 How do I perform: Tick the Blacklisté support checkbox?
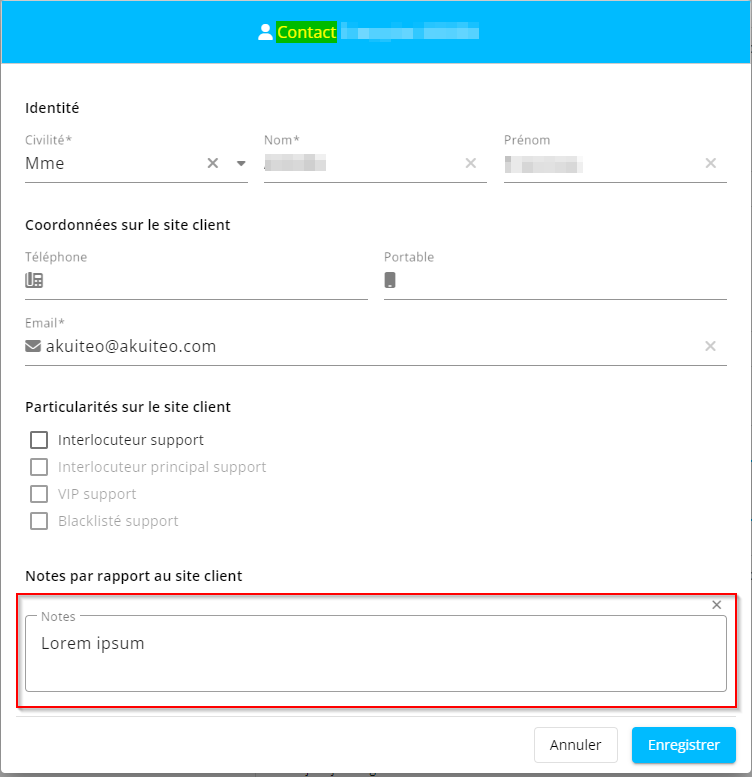coord(39,521)
